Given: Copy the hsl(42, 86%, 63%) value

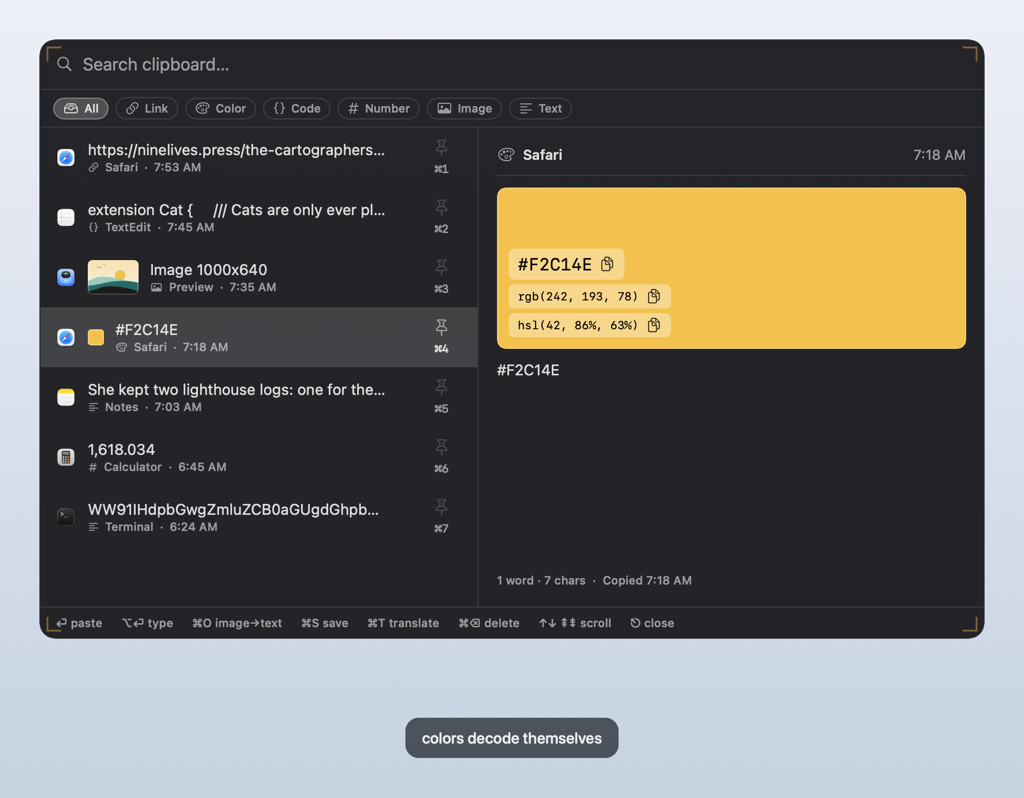Looking at the screenshot, I should click(x=654, y=325).
